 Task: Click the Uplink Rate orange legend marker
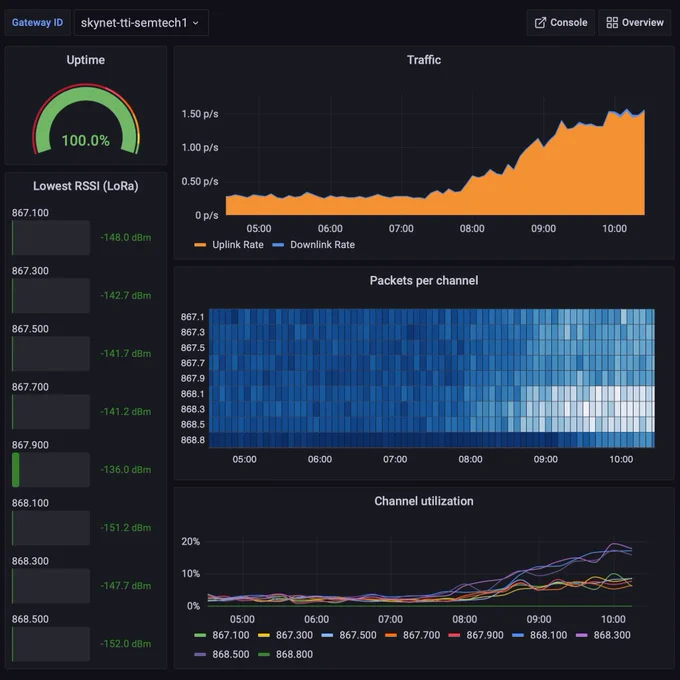click(200, 245)
